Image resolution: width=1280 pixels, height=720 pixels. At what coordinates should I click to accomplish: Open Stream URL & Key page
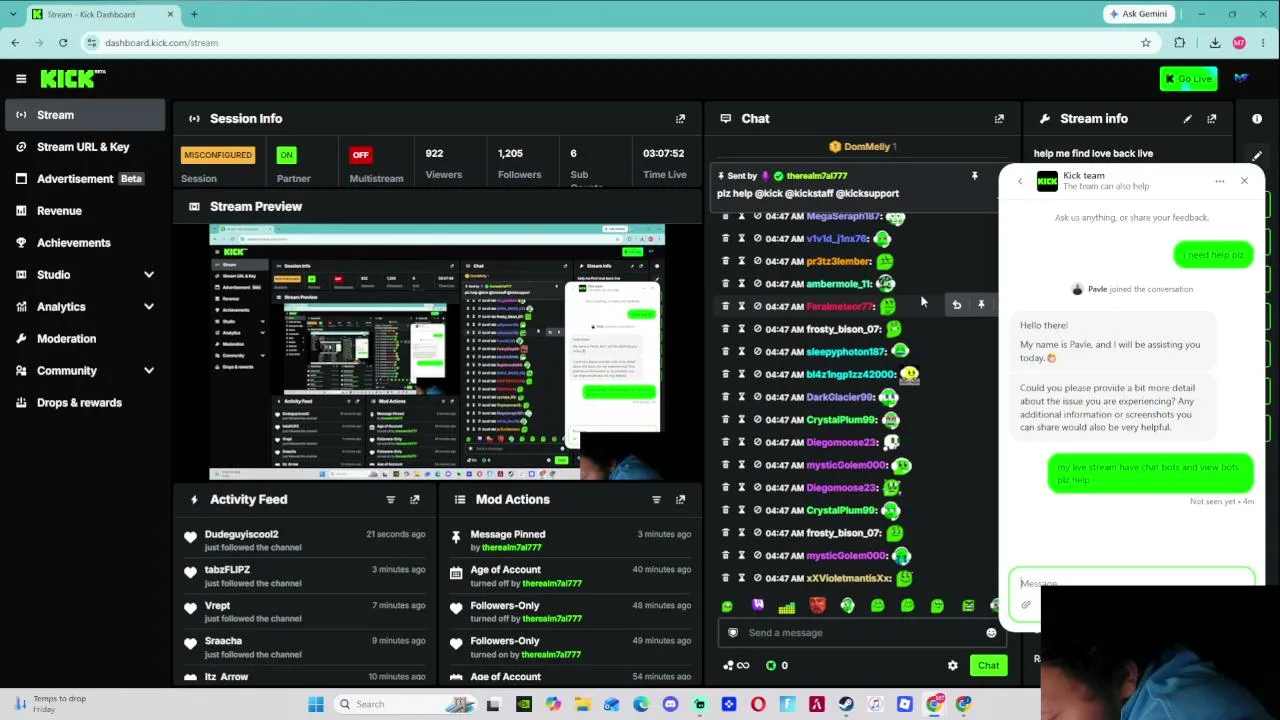tap(83, 147)
